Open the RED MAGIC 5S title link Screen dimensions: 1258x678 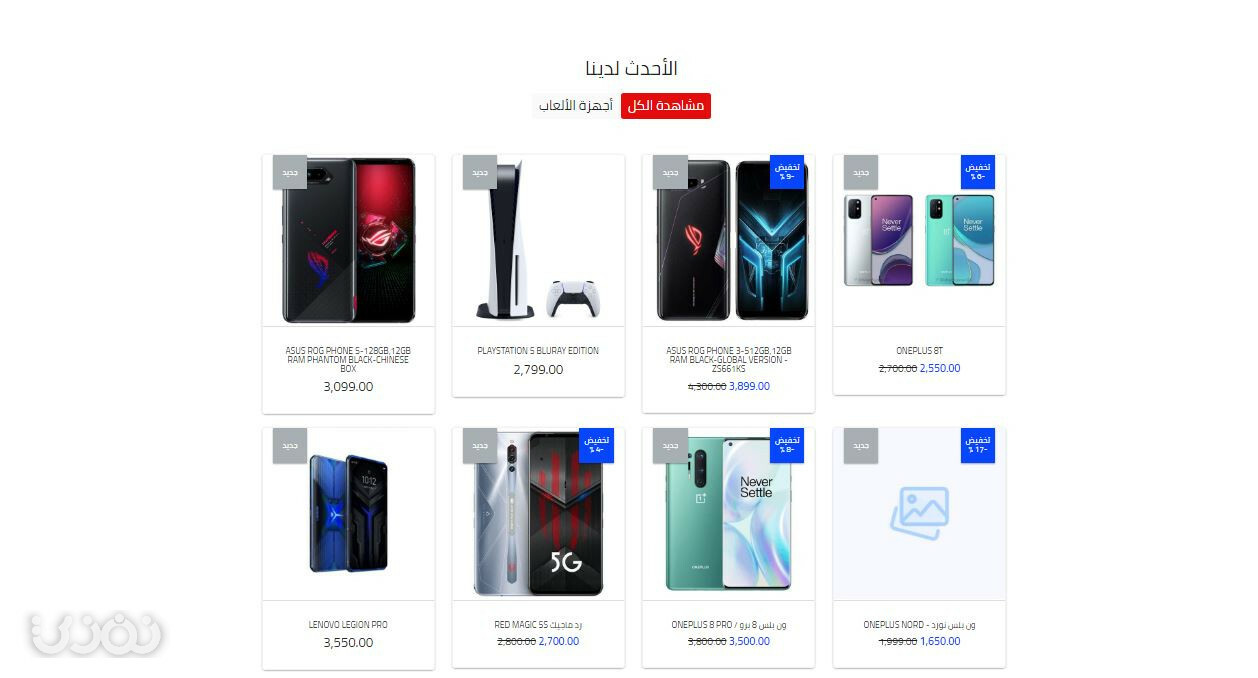538,625
